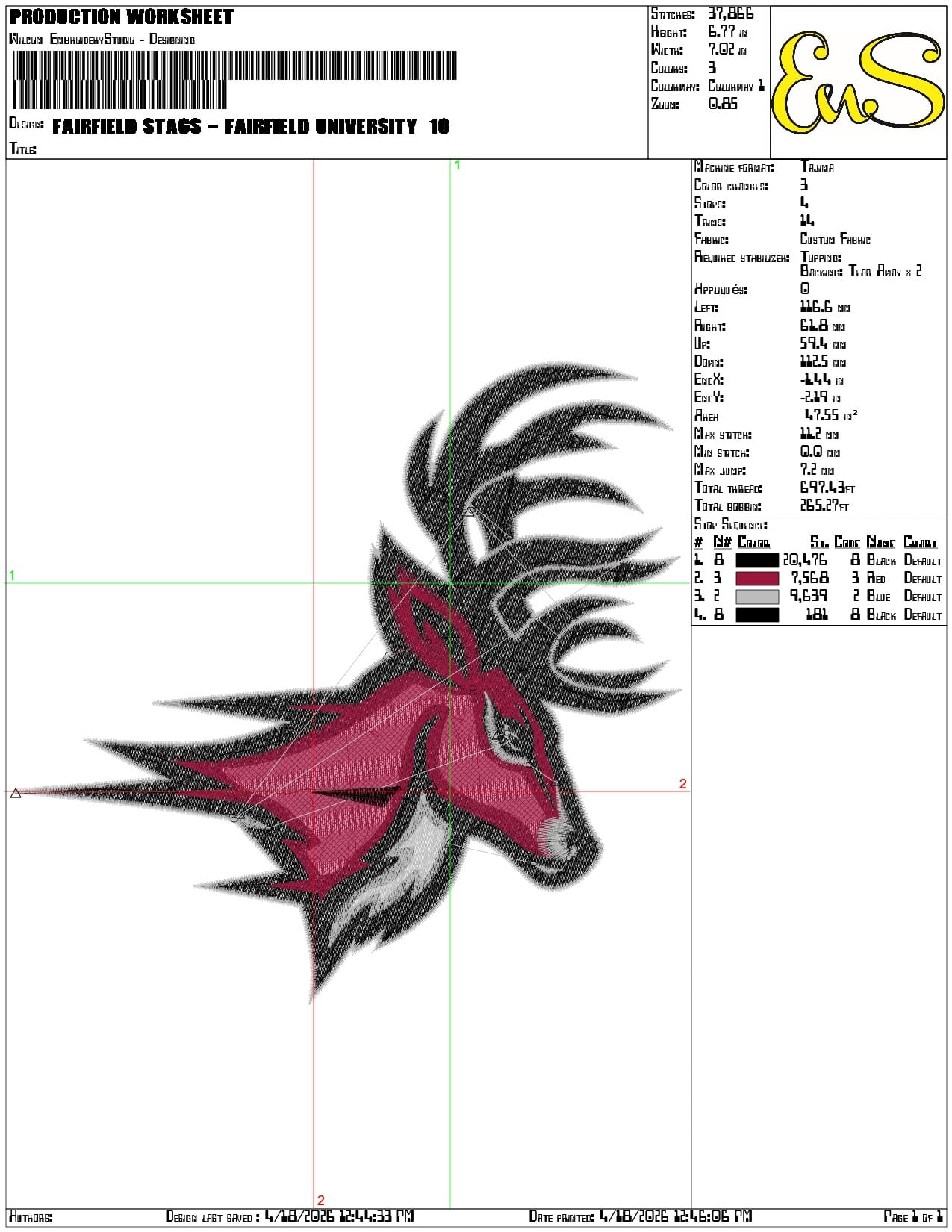Click the design name 'FAIRFIELD STAGS – FAIRFIELD UNIVERSITY 10'
The image size is (952, 1232).
(x=251, y=126)
